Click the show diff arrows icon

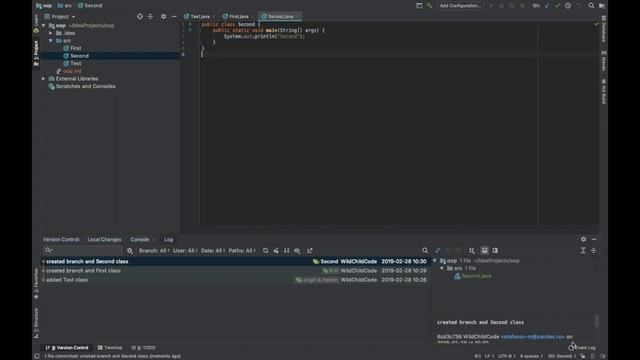pos(438,251)
